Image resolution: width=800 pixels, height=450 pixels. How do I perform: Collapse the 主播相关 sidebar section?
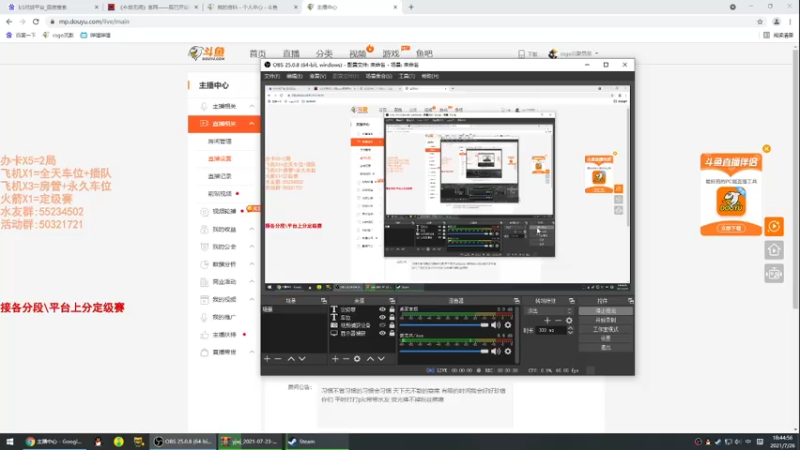coord(252,106)
